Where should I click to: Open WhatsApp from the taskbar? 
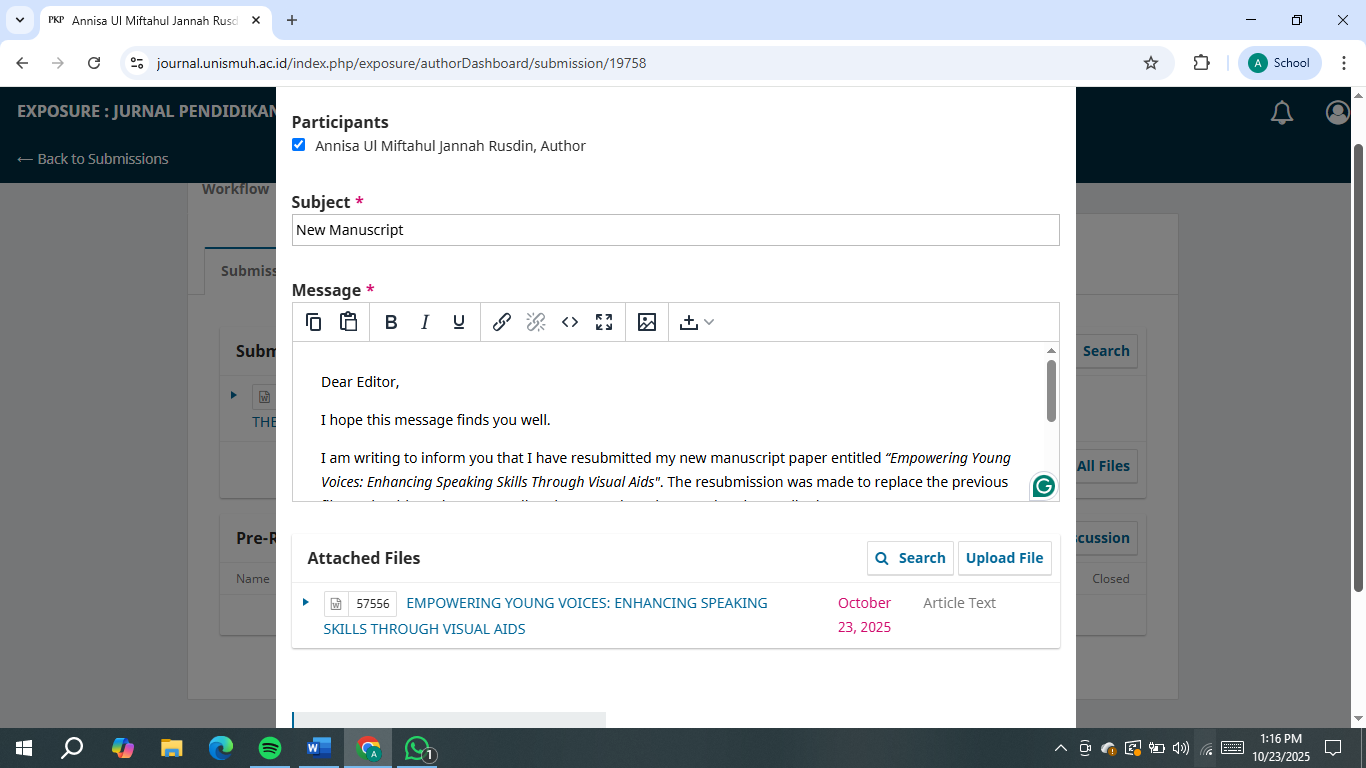[417, 748]
